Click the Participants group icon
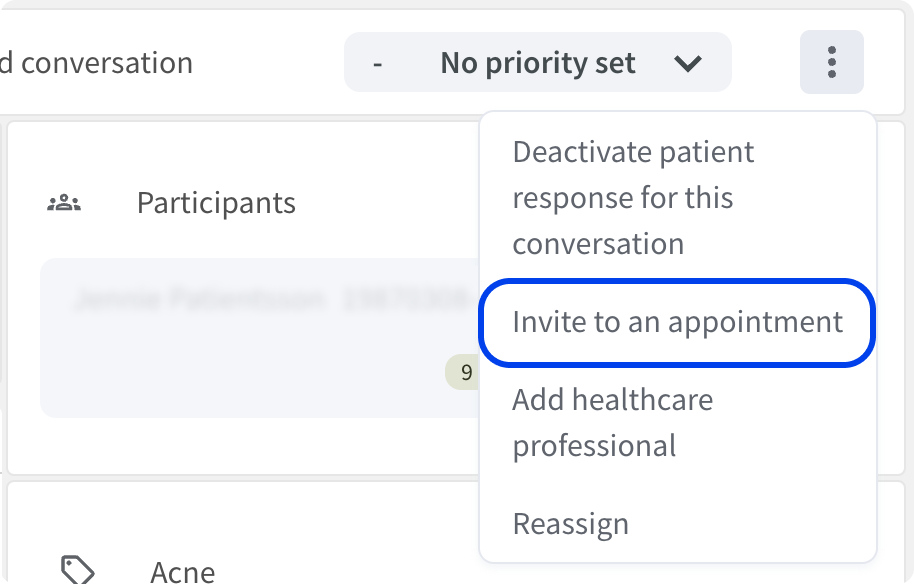The height and width of the screenshot is (584, 914). pyautogui.click(x=64, y=203)
